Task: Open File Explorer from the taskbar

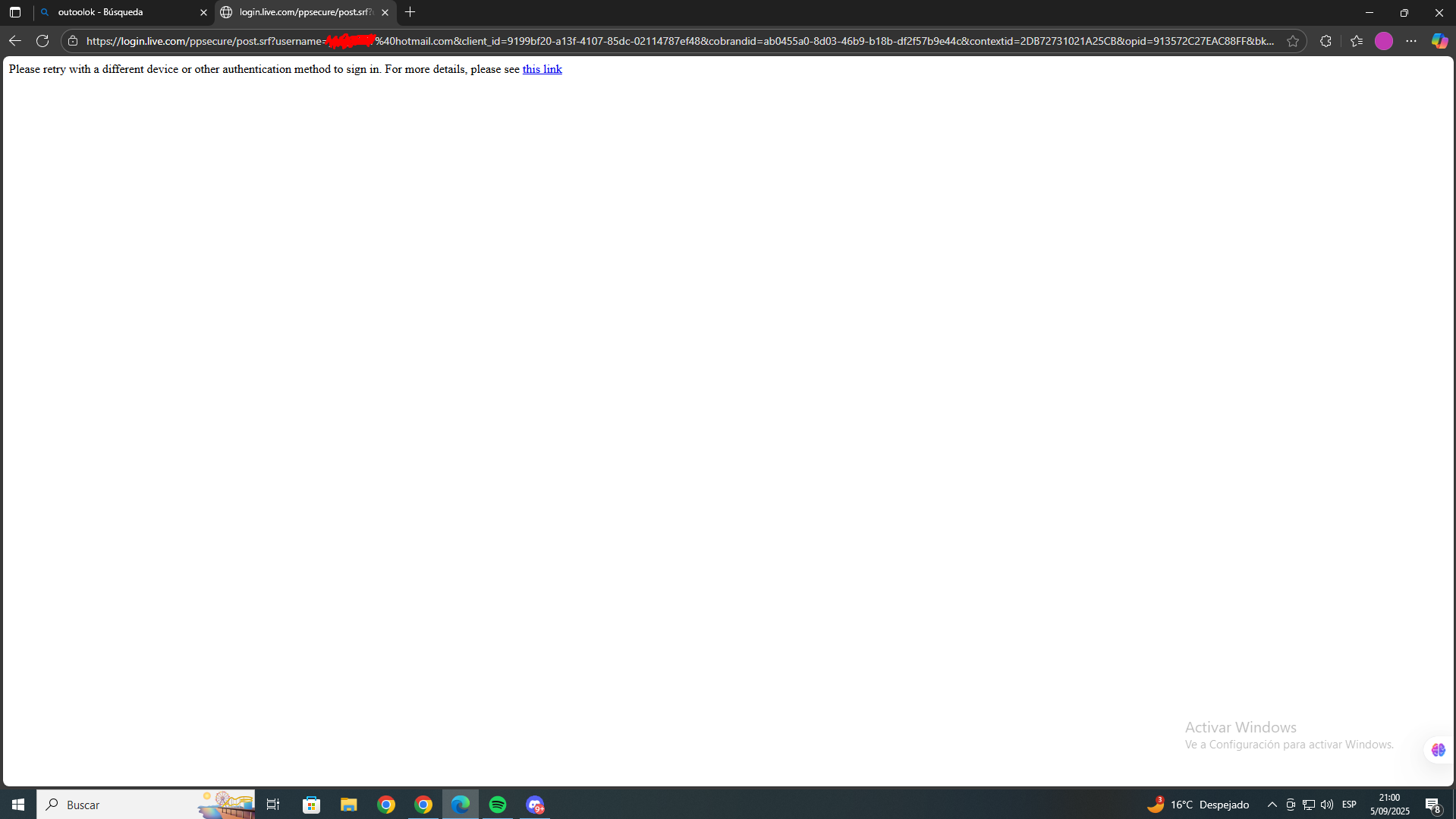Action: coord(348,804)
